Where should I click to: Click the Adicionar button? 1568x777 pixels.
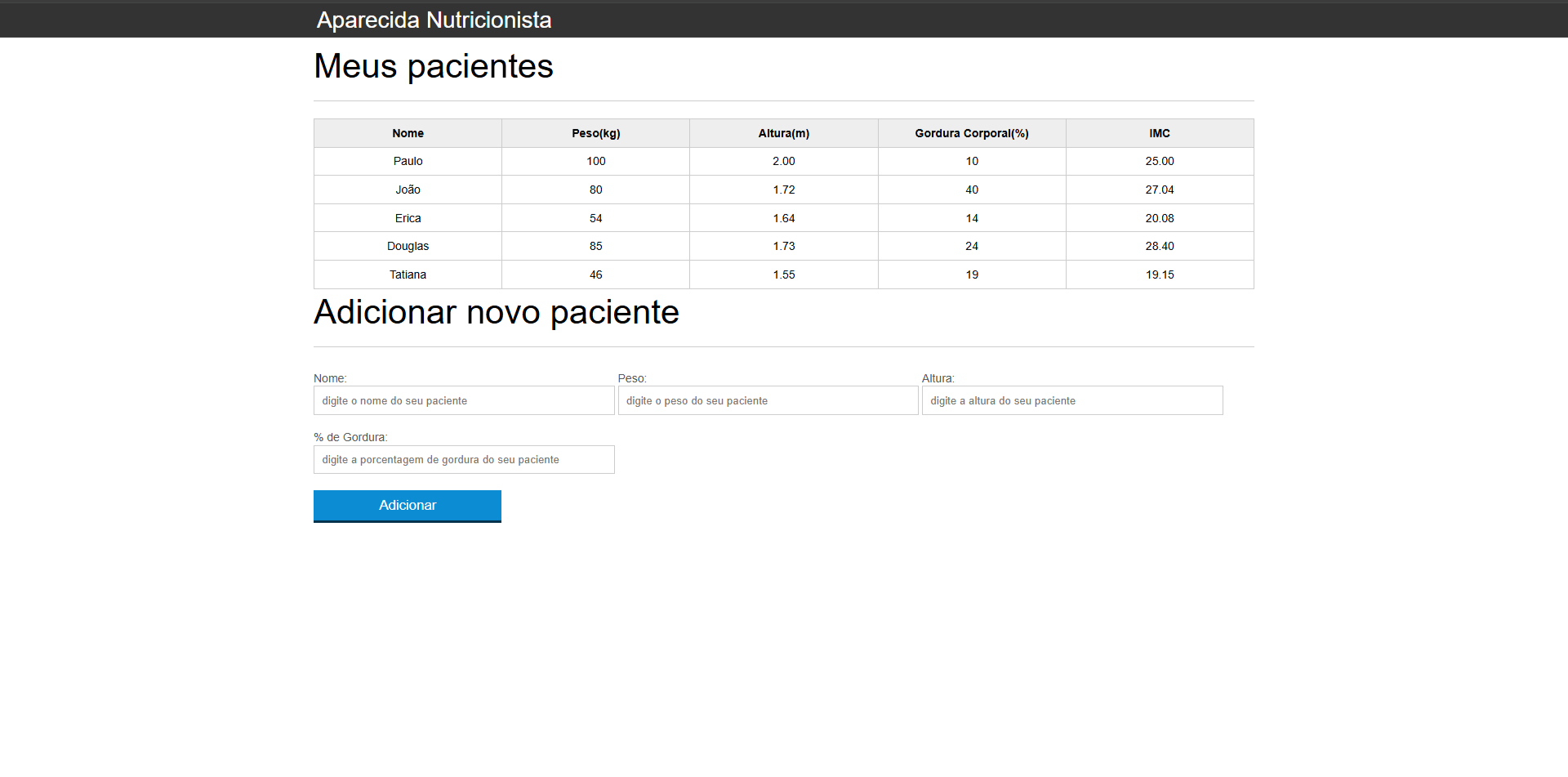(x=407, y=506)
